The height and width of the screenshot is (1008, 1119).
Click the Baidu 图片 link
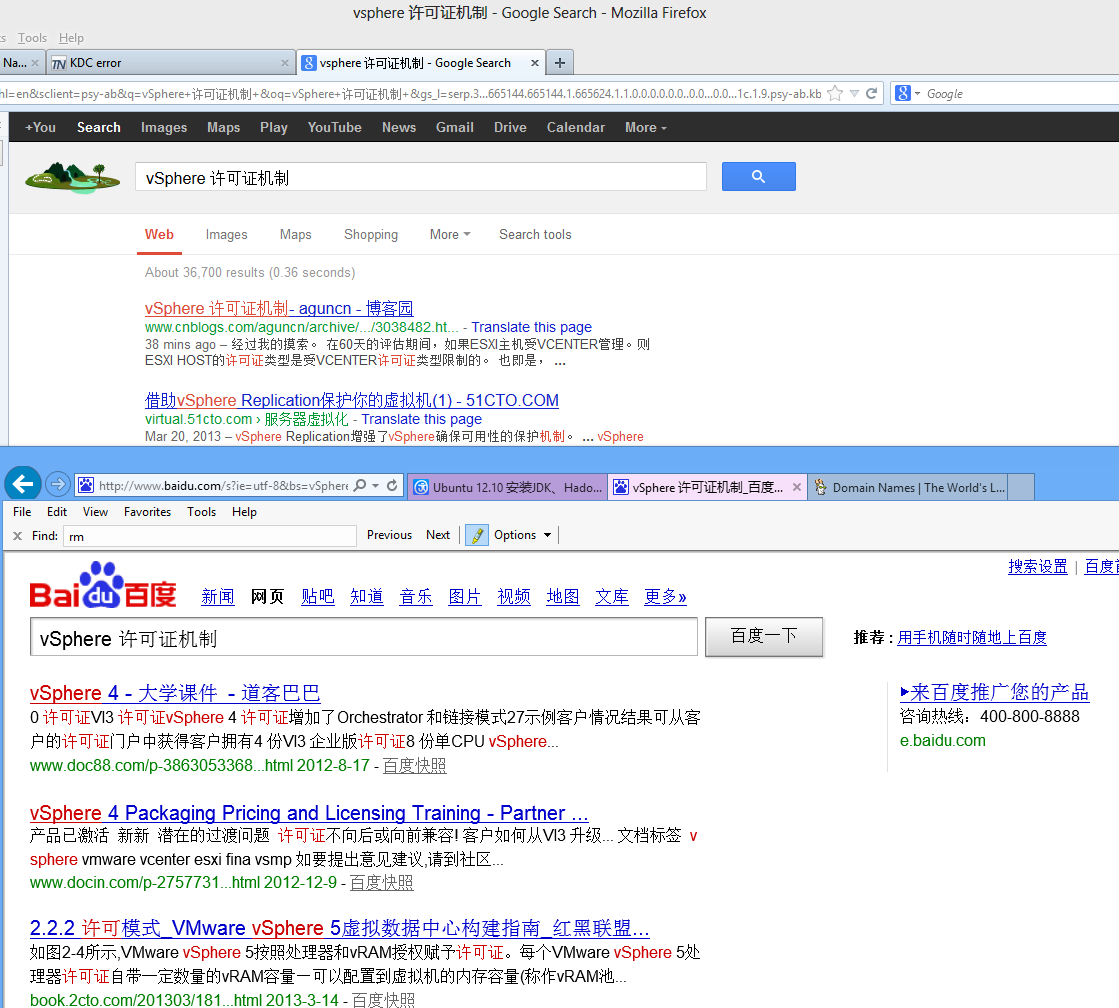click(x=465, y=597)
